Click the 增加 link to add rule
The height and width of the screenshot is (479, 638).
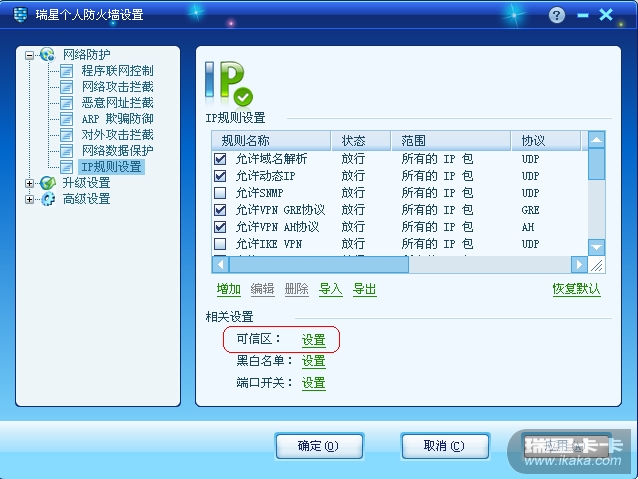pos(229,289)
